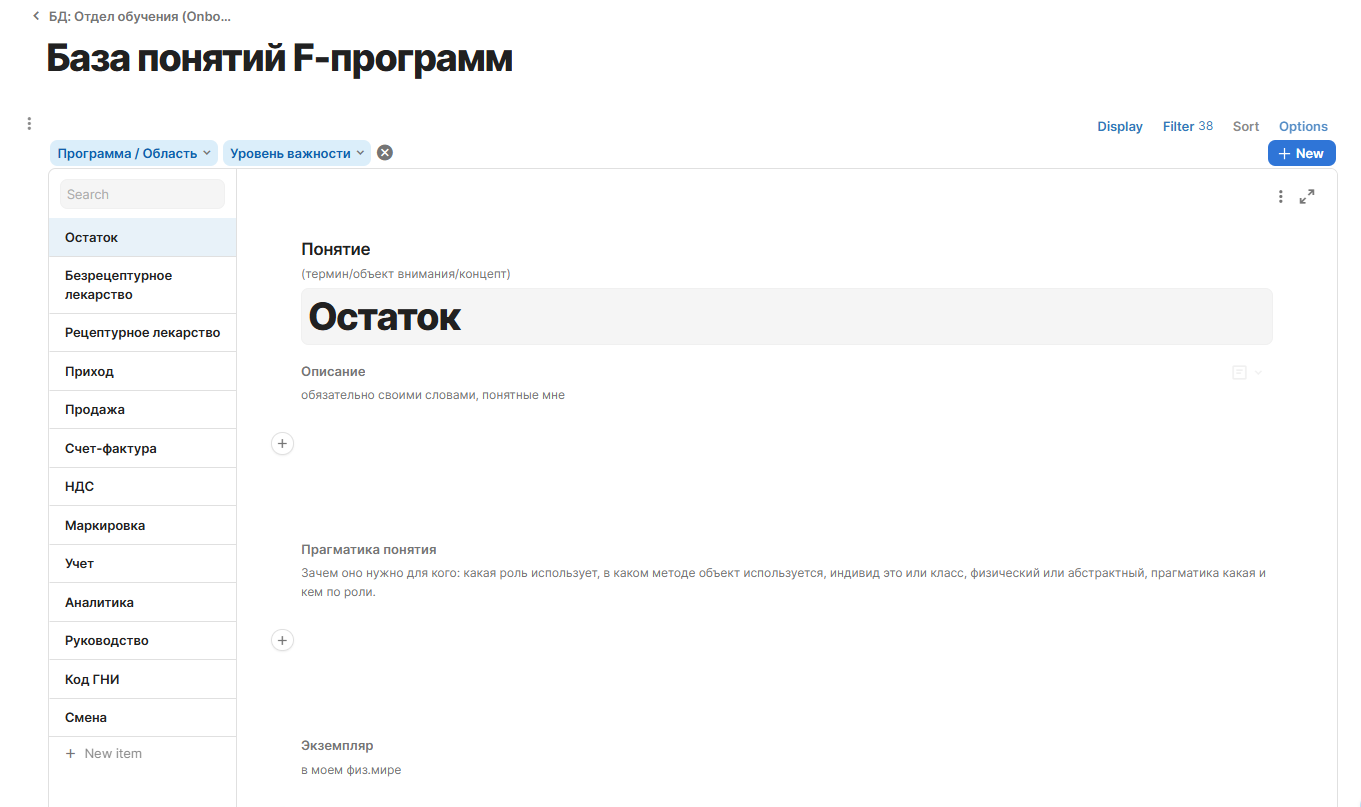Click the back arrow next to БД: Отдел обучения
The width and height of the screenshot is (1361, 807).
click(x=37, y=16)
